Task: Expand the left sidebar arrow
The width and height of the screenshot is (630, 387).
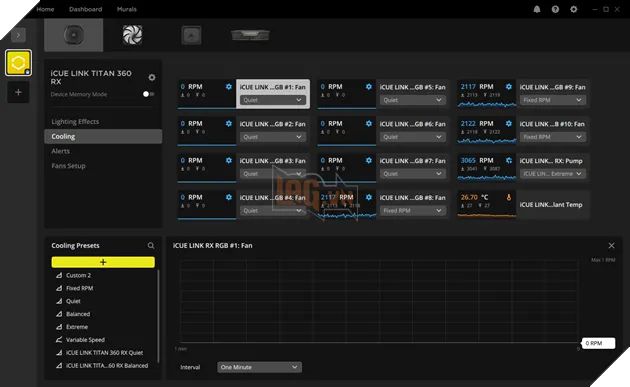Action: click(x=18, y=35)
